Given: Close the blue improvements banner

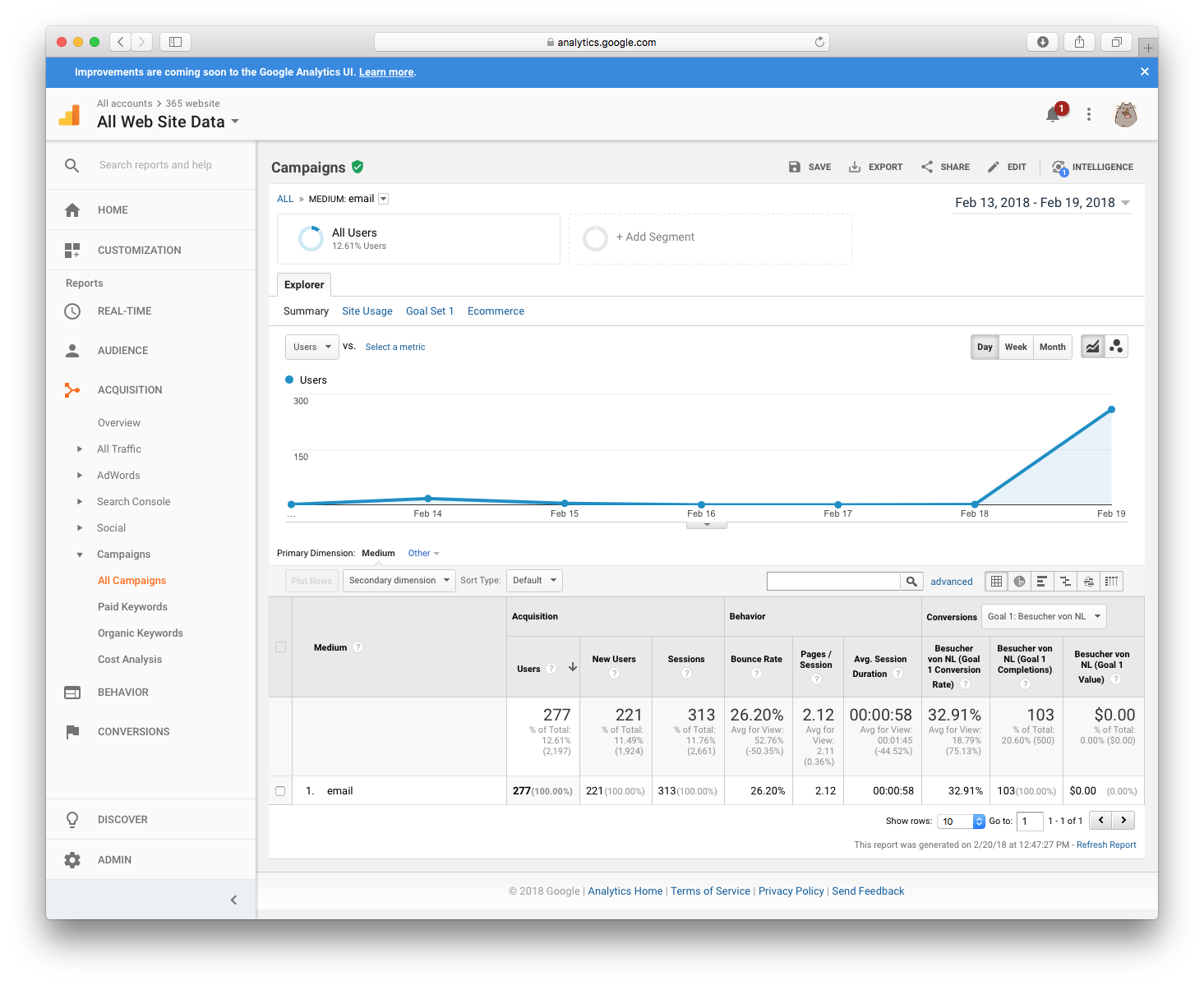Looking at the screenshot, I should (x=1144, y=71).
